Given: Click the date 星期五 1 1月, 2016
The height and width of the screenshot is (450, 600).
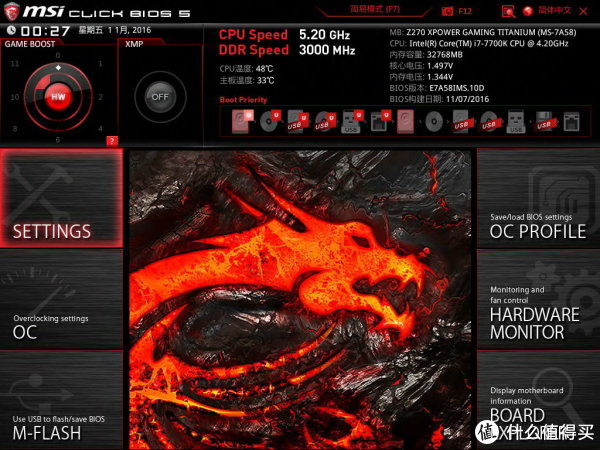Looking at the screenshot, I should [x=114, y=30].
